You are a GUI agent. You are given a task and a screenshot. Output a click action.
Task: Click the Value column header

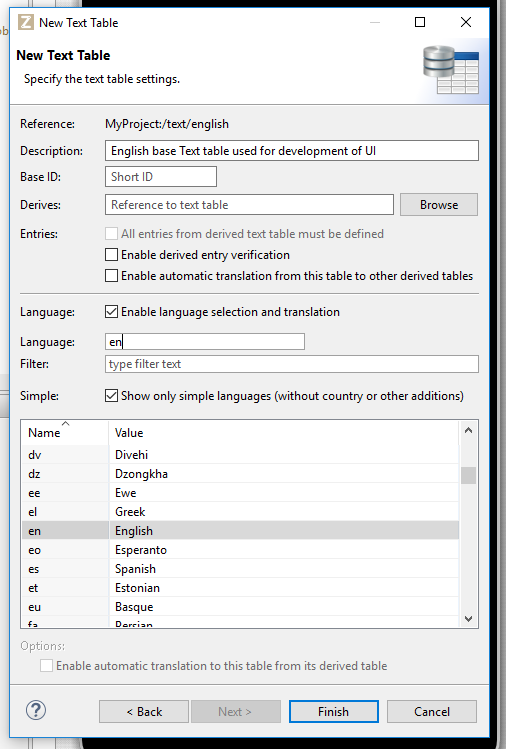coord(284,433)
